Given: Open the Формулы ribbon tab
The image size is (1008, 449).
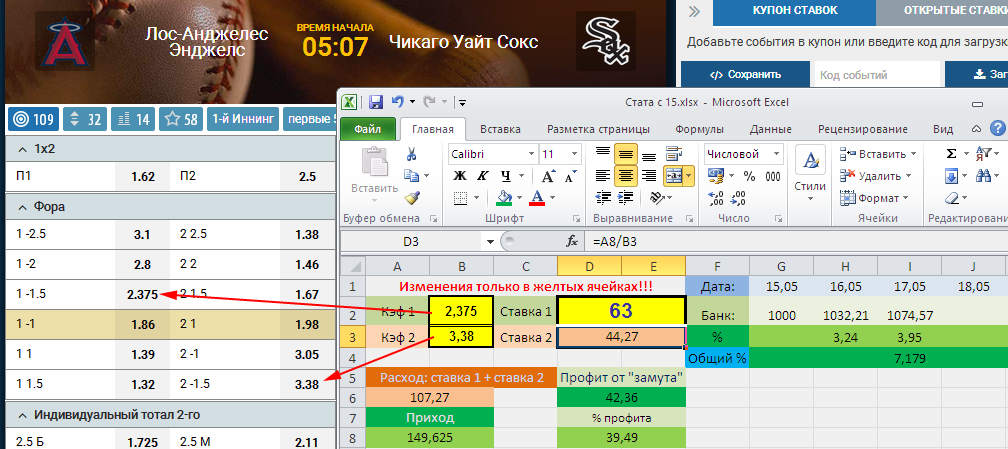Looking at the screenshot, I should [698, 129].
